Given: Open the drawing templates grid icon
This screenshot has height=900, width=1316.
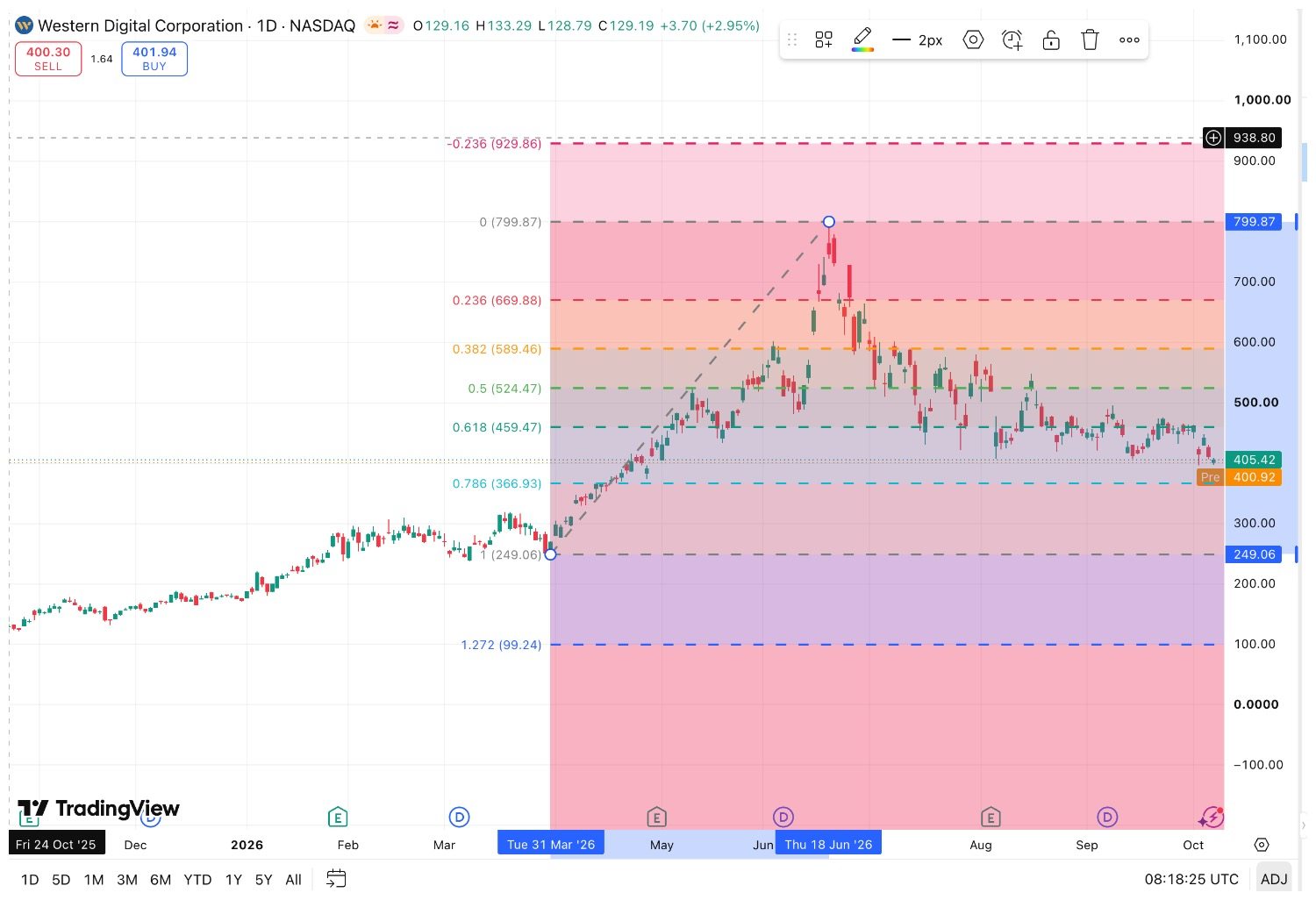Looking at the screenshot, I should 823,39.
